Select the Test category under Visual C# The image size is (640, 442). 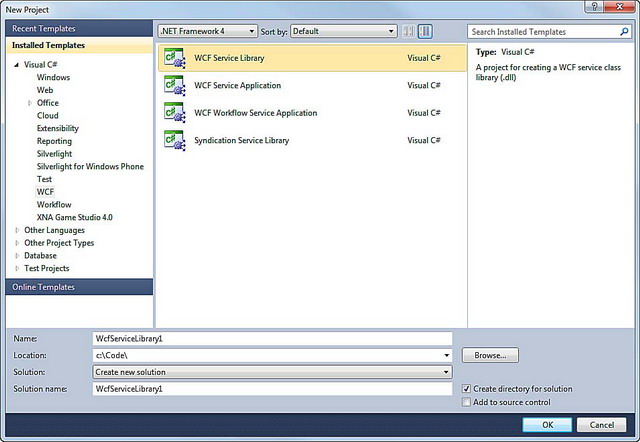tap(44, 179)
